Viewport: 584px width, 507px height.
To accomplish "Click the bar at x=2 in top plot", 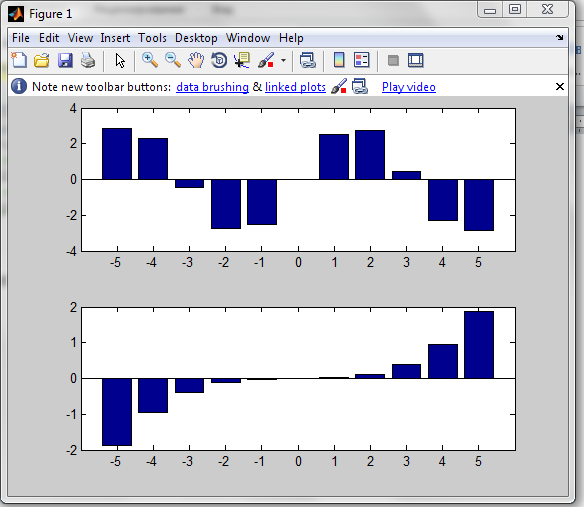I will pyautogui.click(x=370, y=155).
